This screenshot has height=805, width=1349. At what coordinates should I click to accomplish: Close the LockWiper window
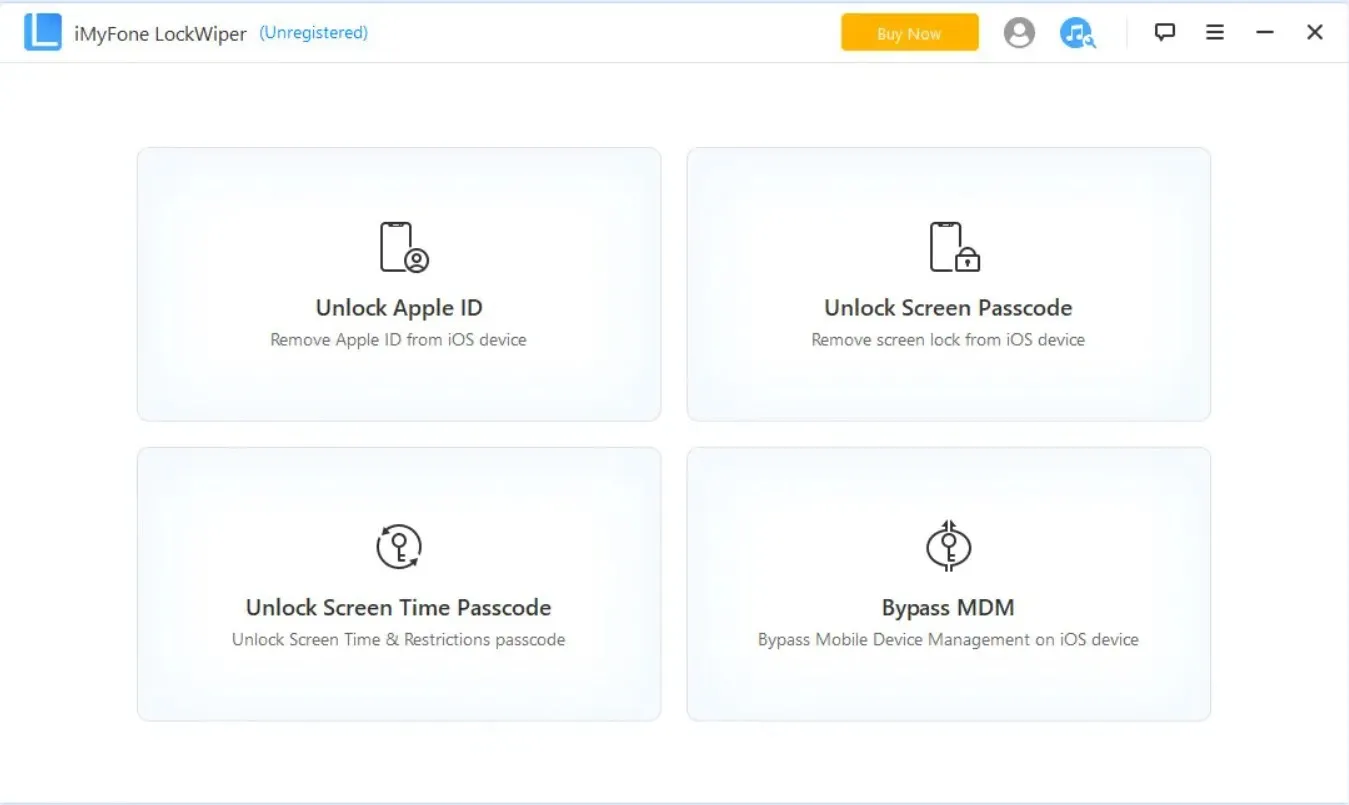(x=1315, y=33)
